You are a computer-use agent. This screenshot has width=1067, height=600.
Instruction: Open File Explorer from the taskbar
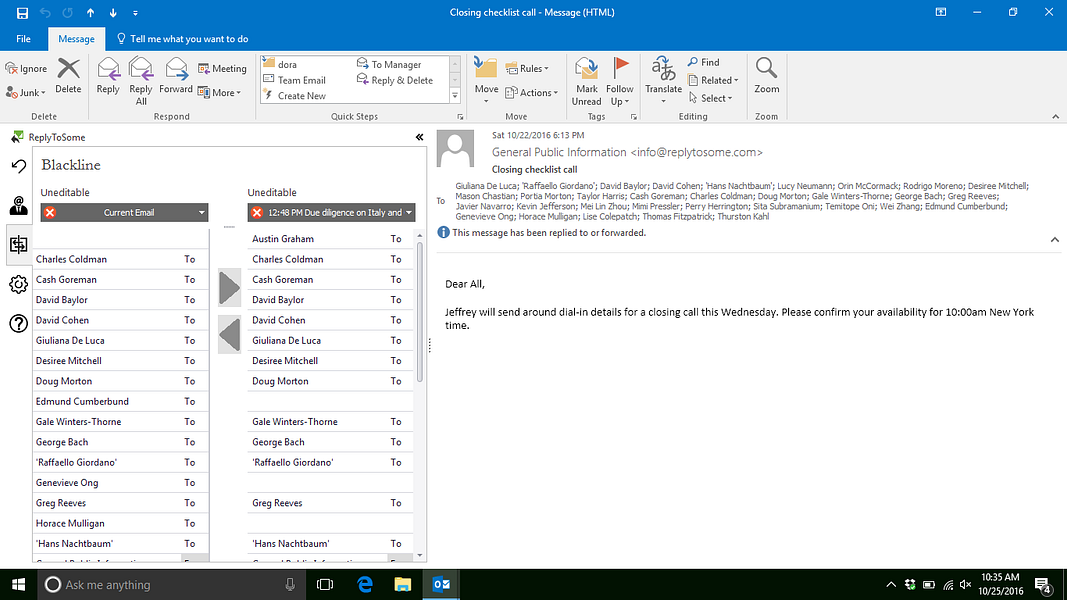403,584
